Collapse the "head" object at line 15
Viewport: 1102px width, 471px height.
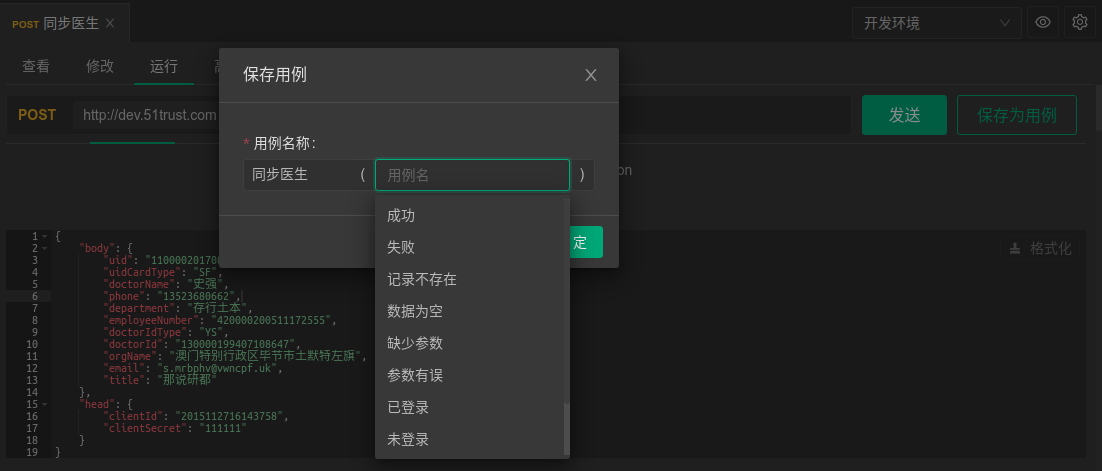pyautogui.click(x=46, y=404)
